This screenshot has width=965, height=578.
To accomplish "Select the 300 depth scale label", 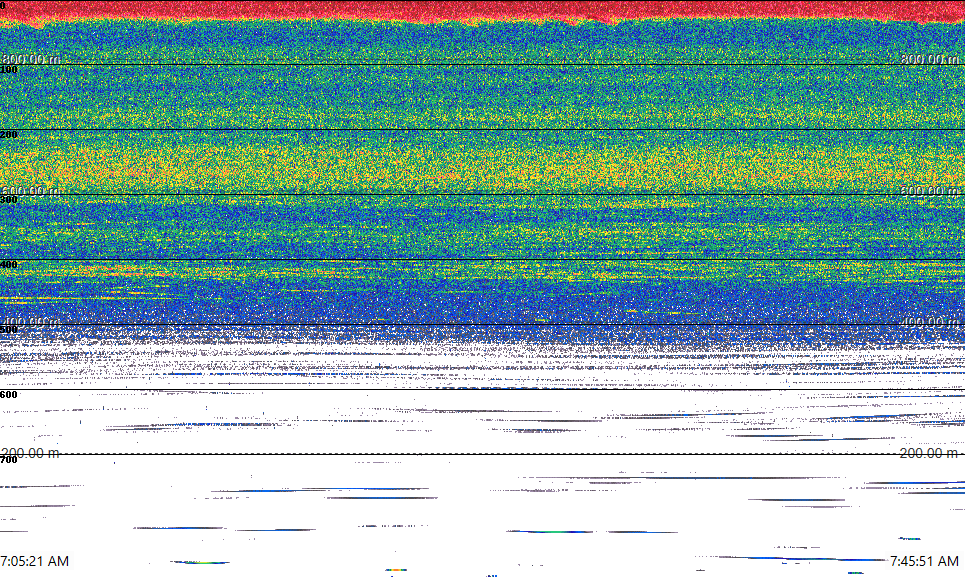I will (9, 199).
